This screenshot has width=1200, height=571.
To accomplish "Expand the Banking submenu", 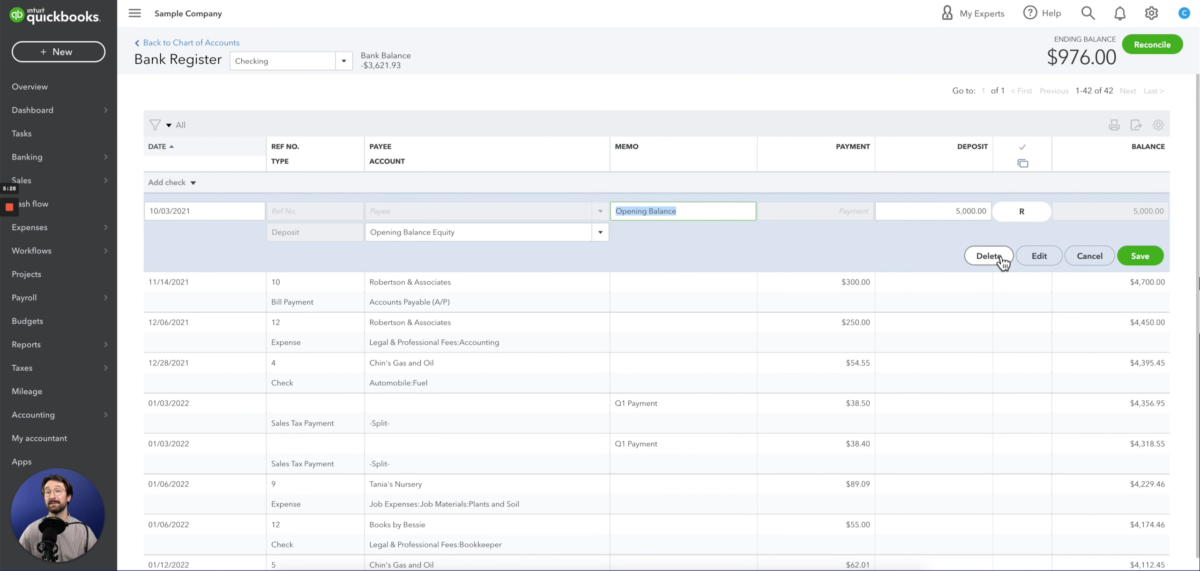I will [105, 157].
